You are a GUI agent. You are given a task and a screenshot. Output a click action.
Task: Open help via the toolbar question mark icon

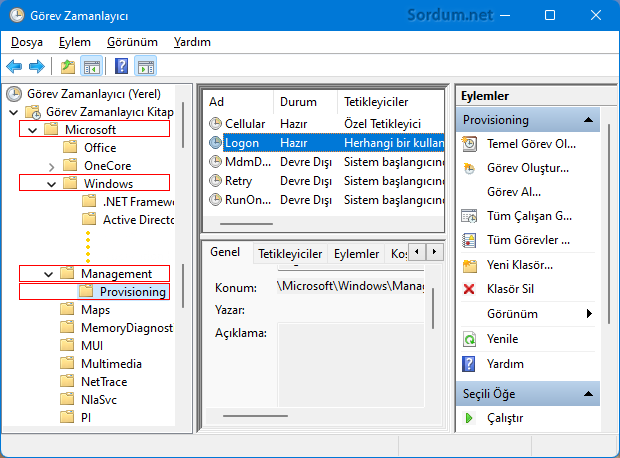pyautogui.click(x=121, y=66)
